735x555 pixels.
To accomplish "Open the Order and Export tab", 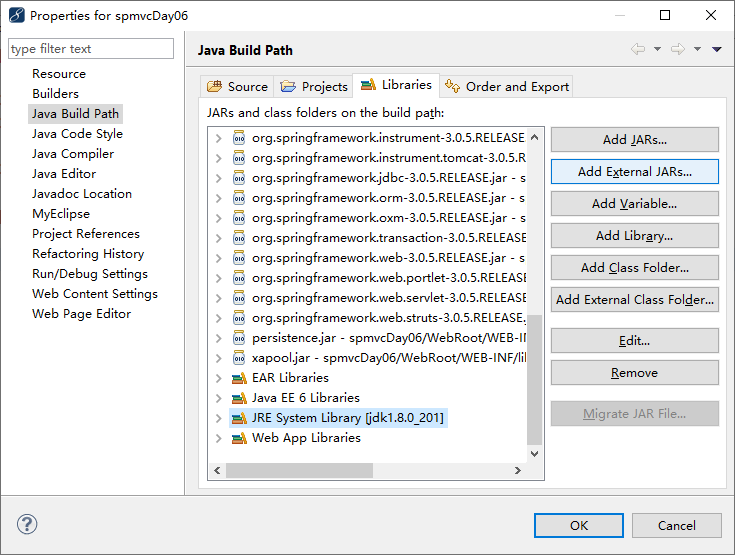I will click(x=507, y=87).
